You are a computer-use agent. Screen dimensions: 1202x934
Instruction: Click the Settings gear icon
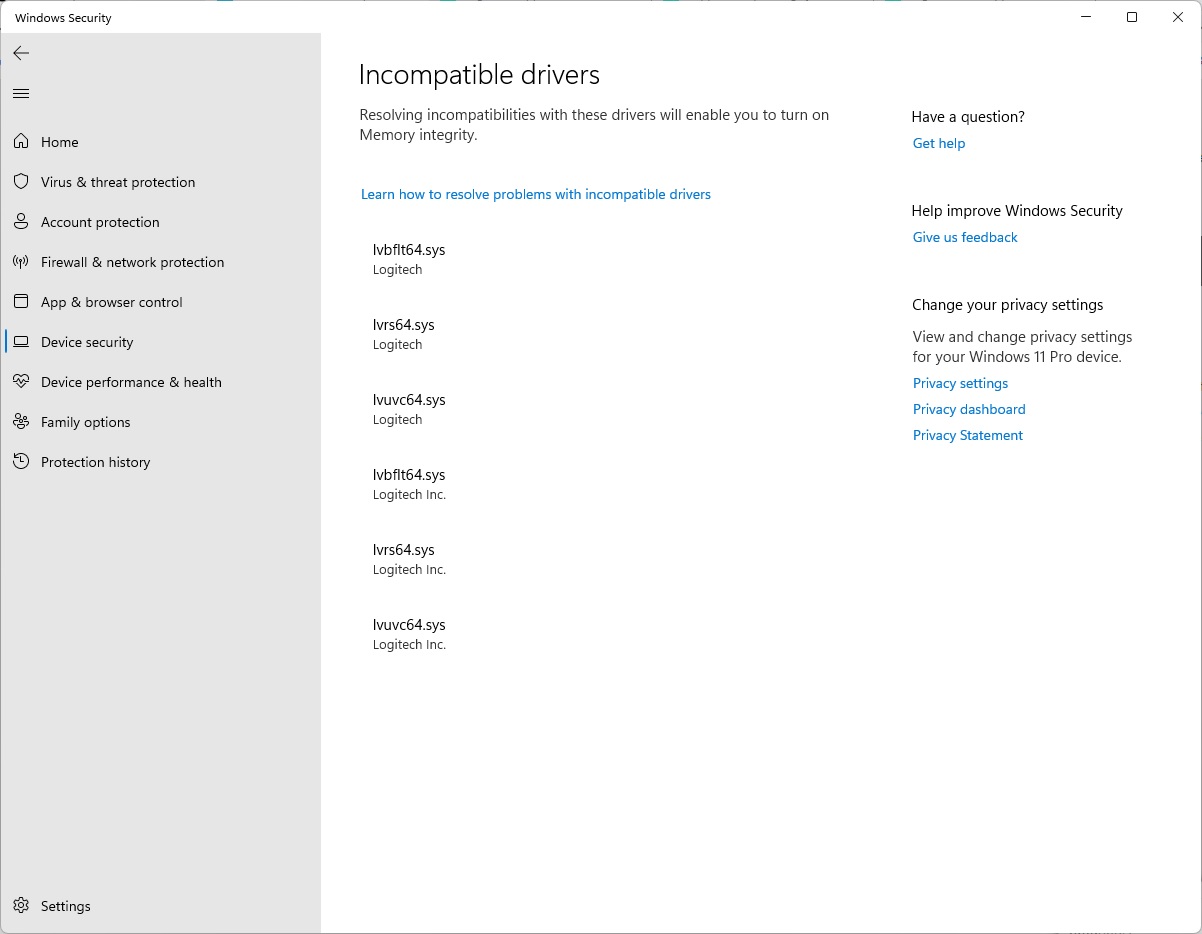pyautogui.click(x=21, y=906)
